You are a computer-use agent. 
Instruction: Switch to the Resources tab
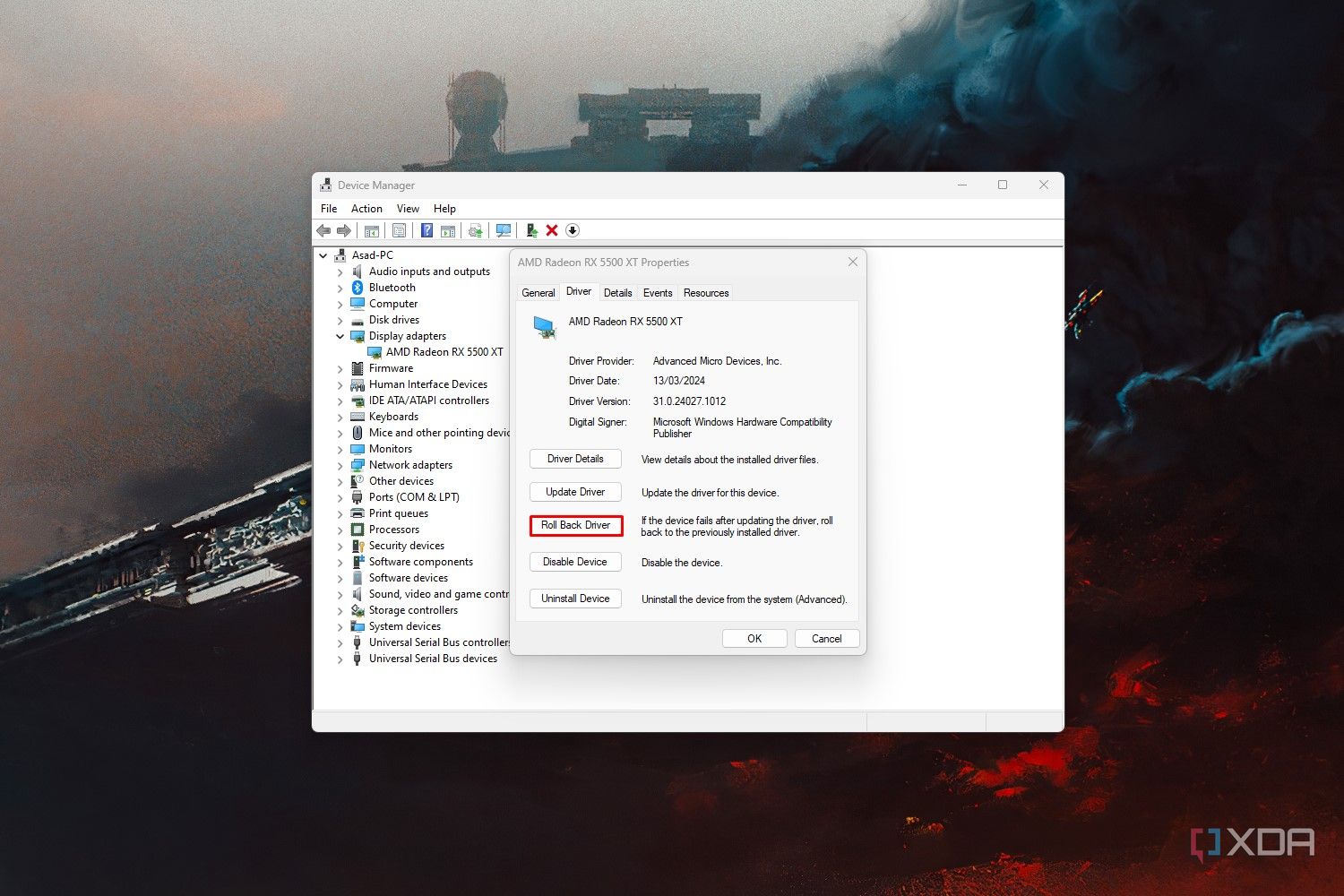[706, 293]
